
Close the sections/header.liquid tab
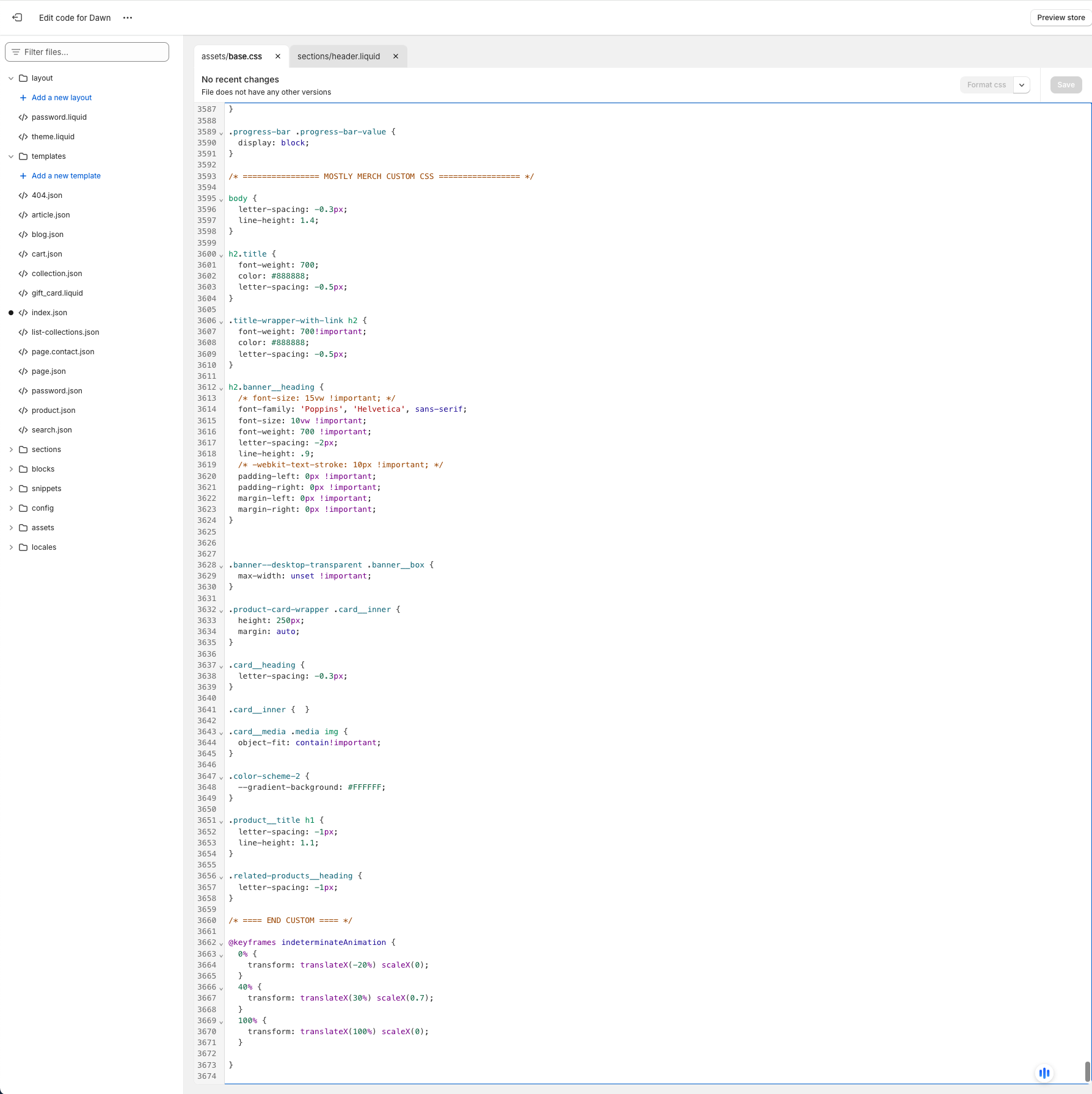[396, 56]
